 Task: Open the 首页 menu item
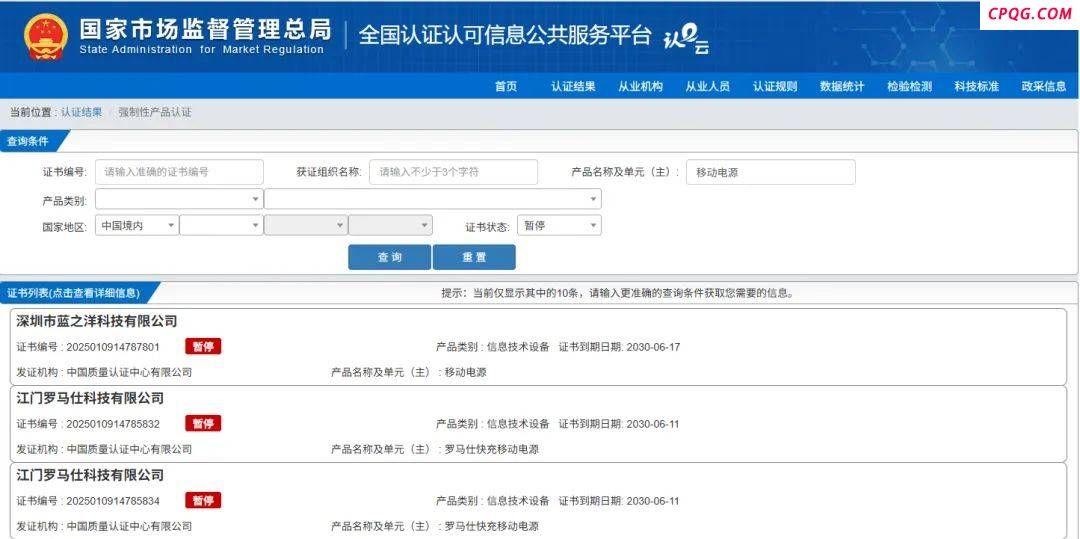[506, 87]
